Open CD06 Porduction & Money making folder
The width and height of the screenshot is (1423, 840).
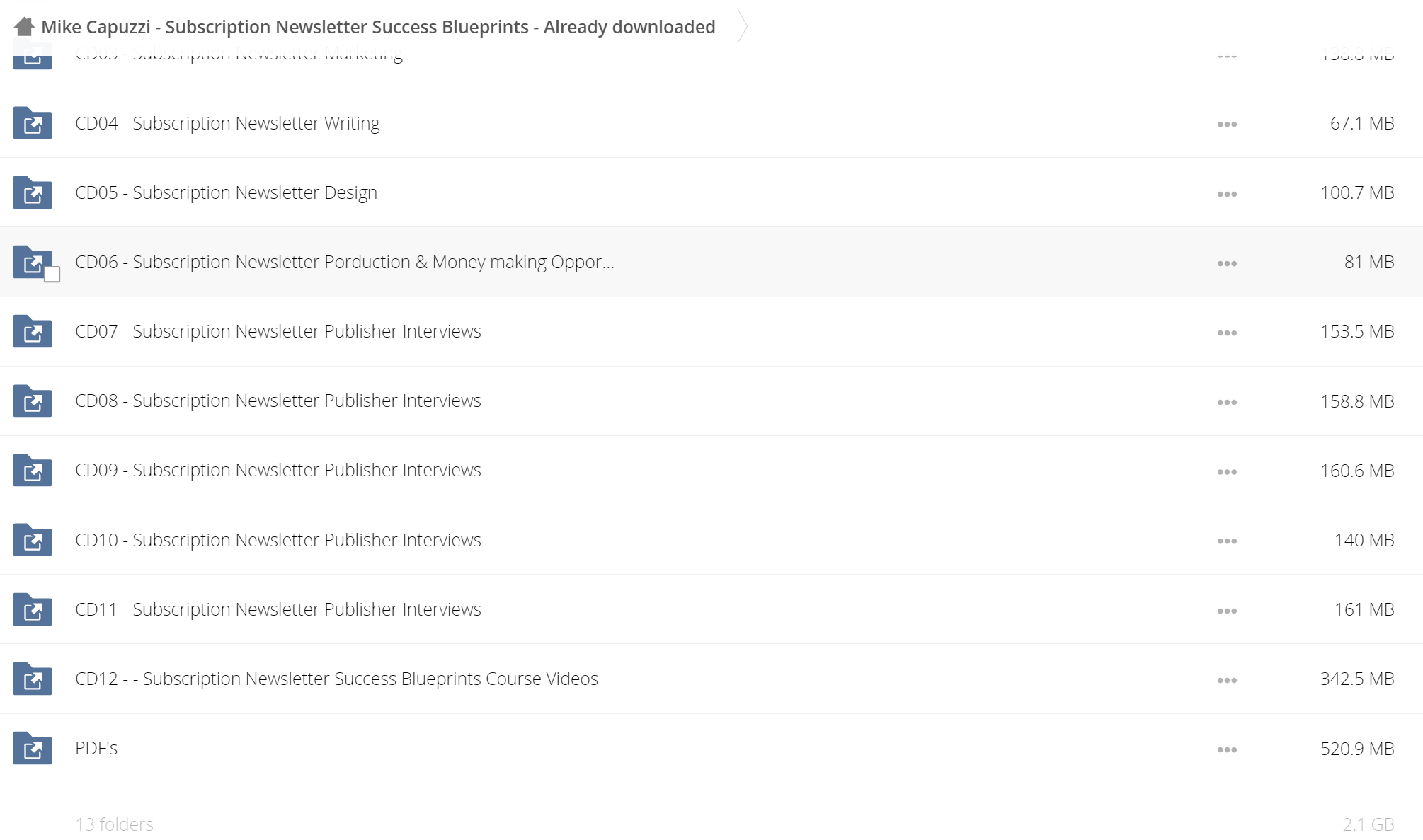[x=345, y=262]
